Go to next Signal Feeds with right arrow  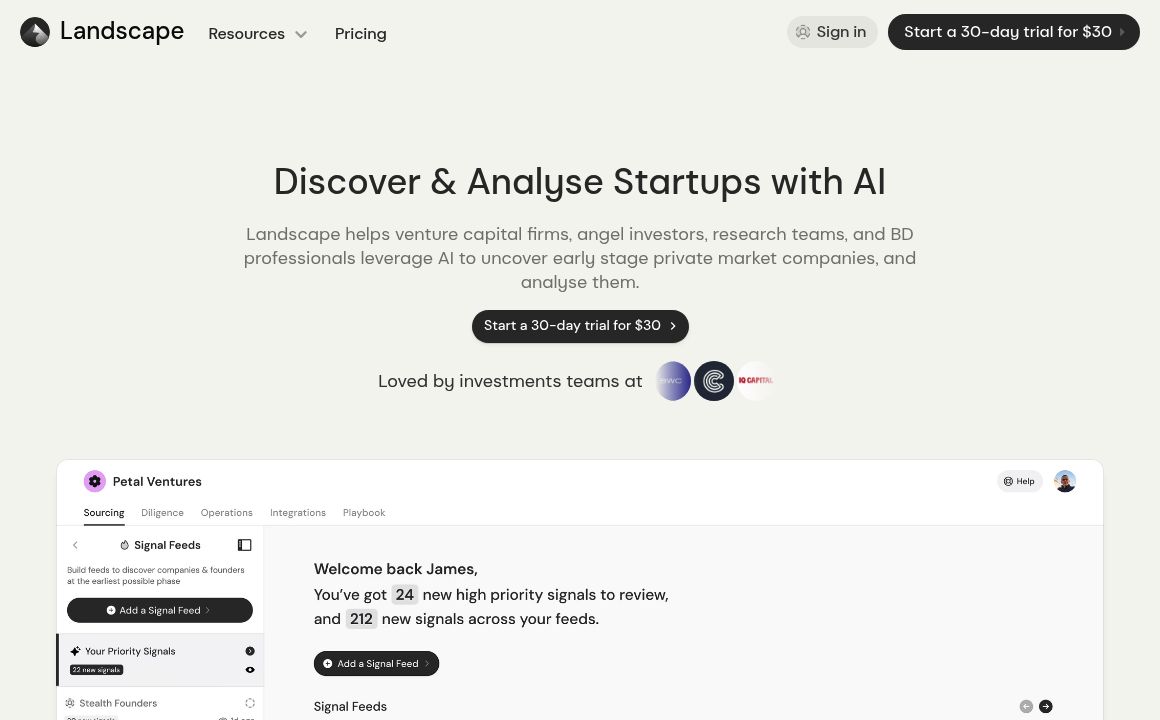coord(1046,706)
